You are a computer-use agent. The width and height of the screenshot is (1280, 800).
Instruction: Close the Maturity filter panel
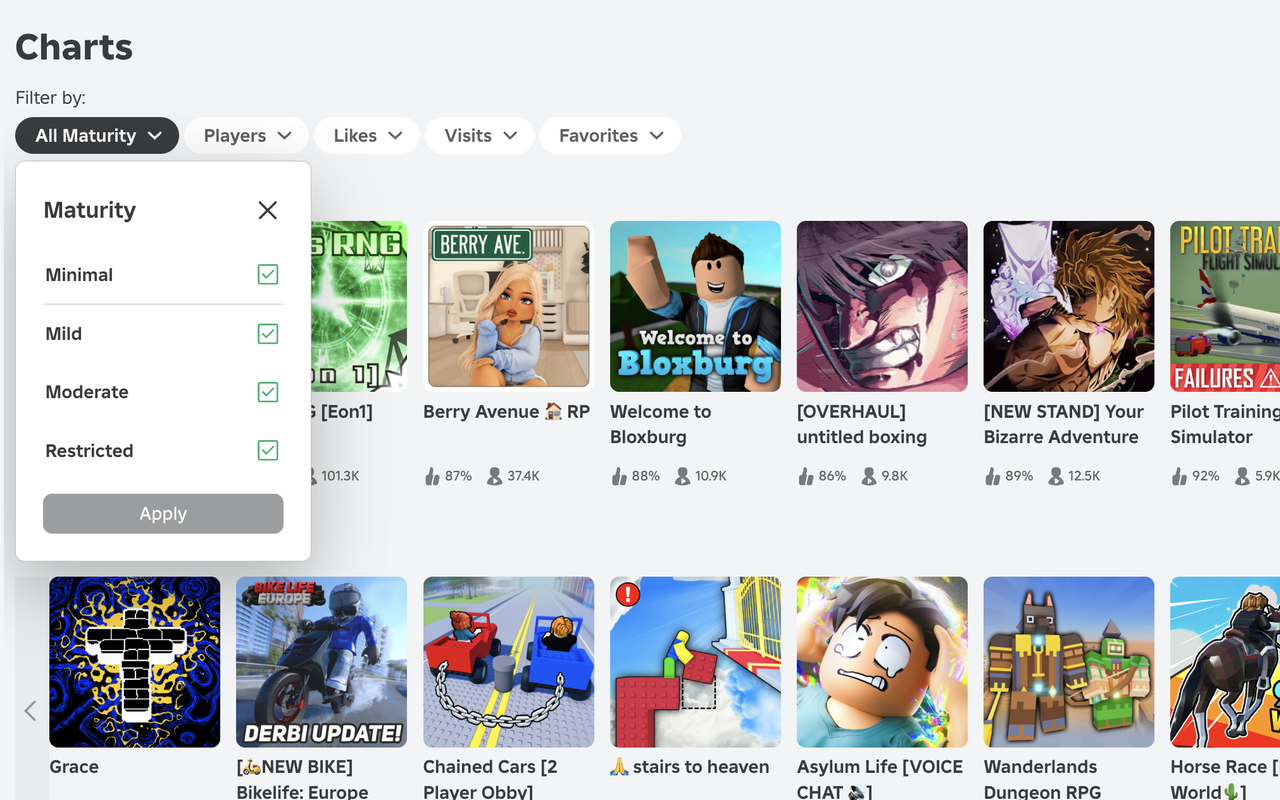point(267,210)
